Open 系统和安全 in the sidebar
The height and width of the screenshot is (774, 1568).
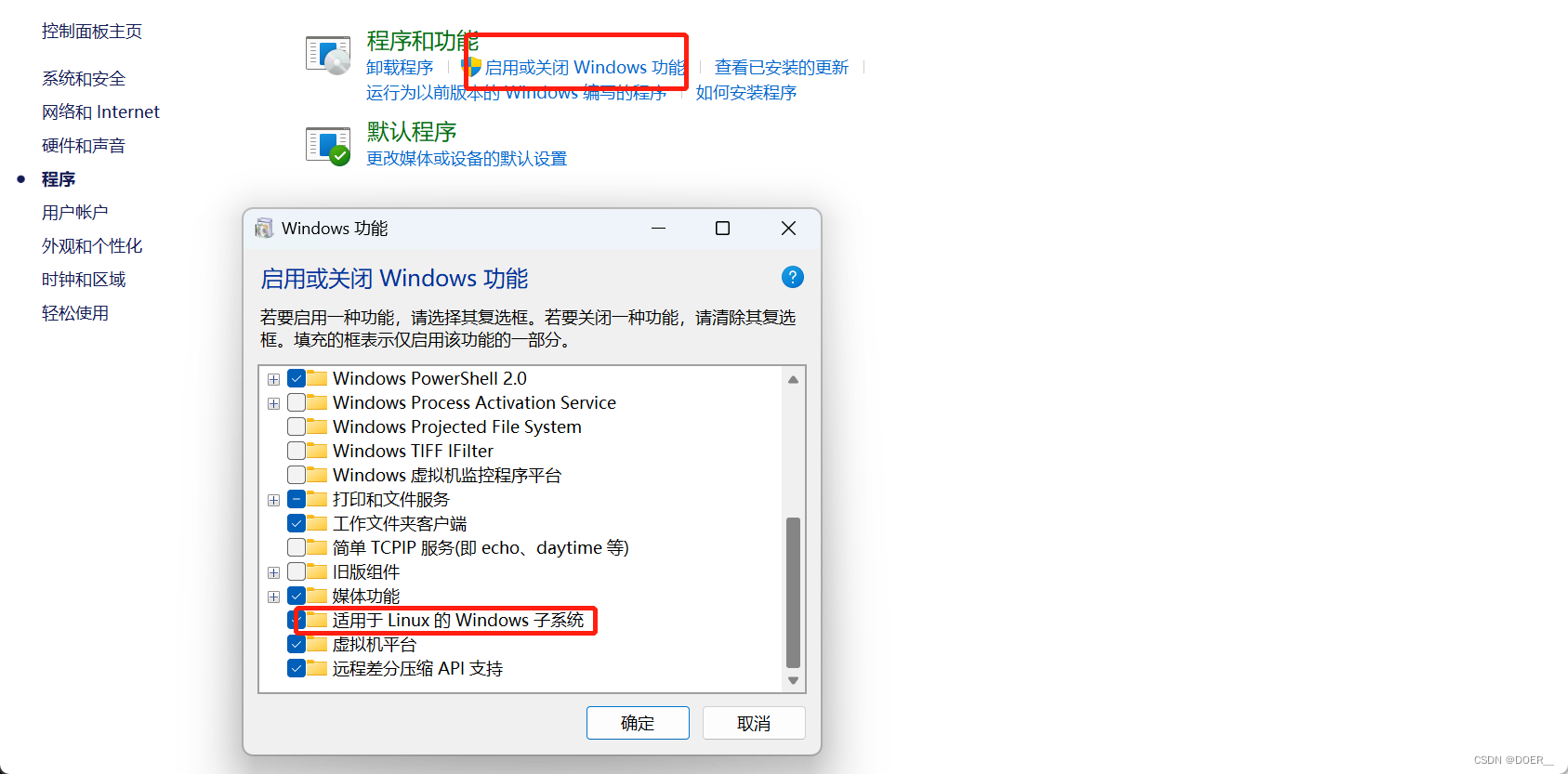(x=84, y=79)
